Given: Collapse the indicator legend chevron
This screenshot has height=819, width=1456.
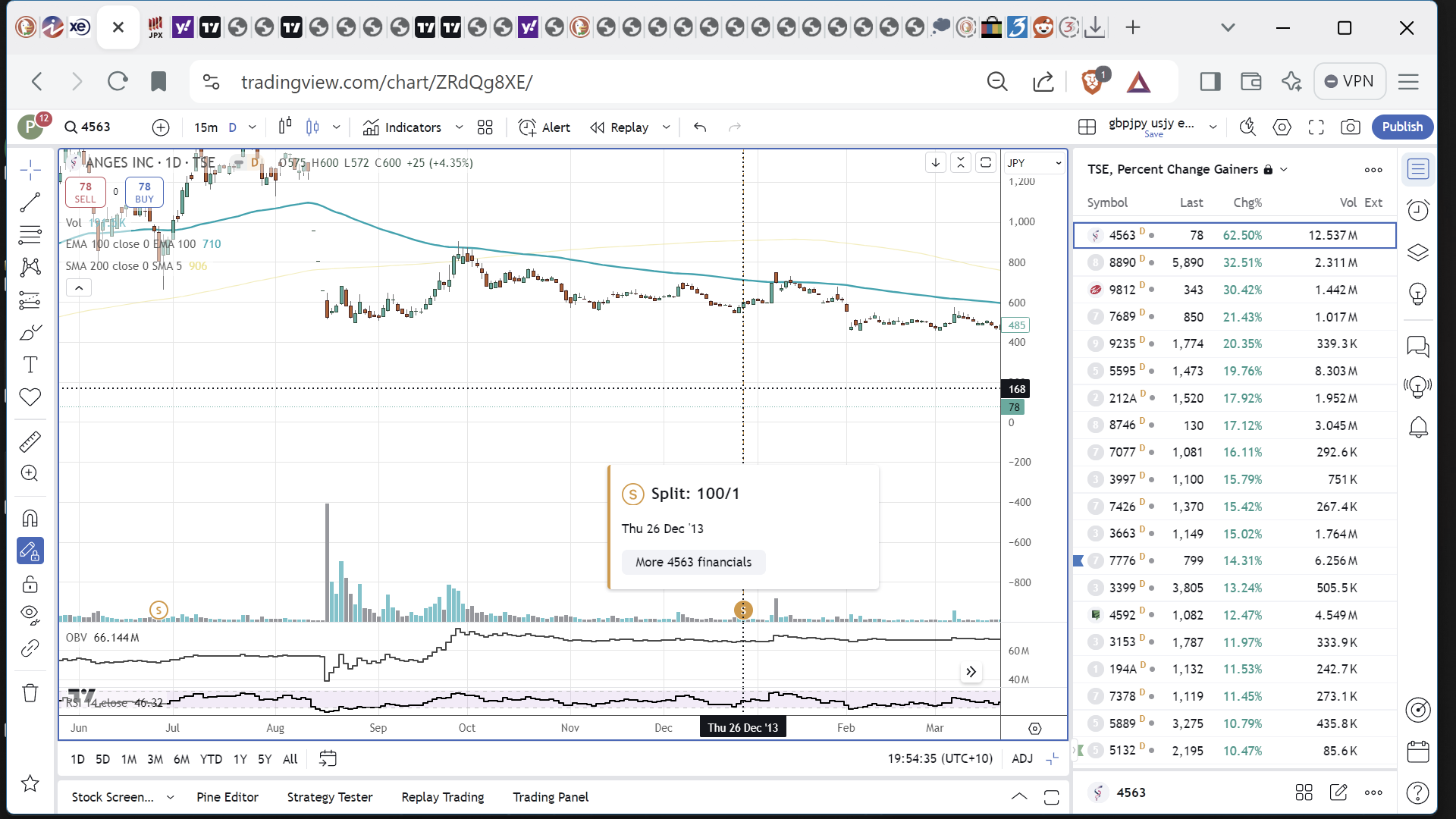Looking at the screenshot, I should pos(79,288).
